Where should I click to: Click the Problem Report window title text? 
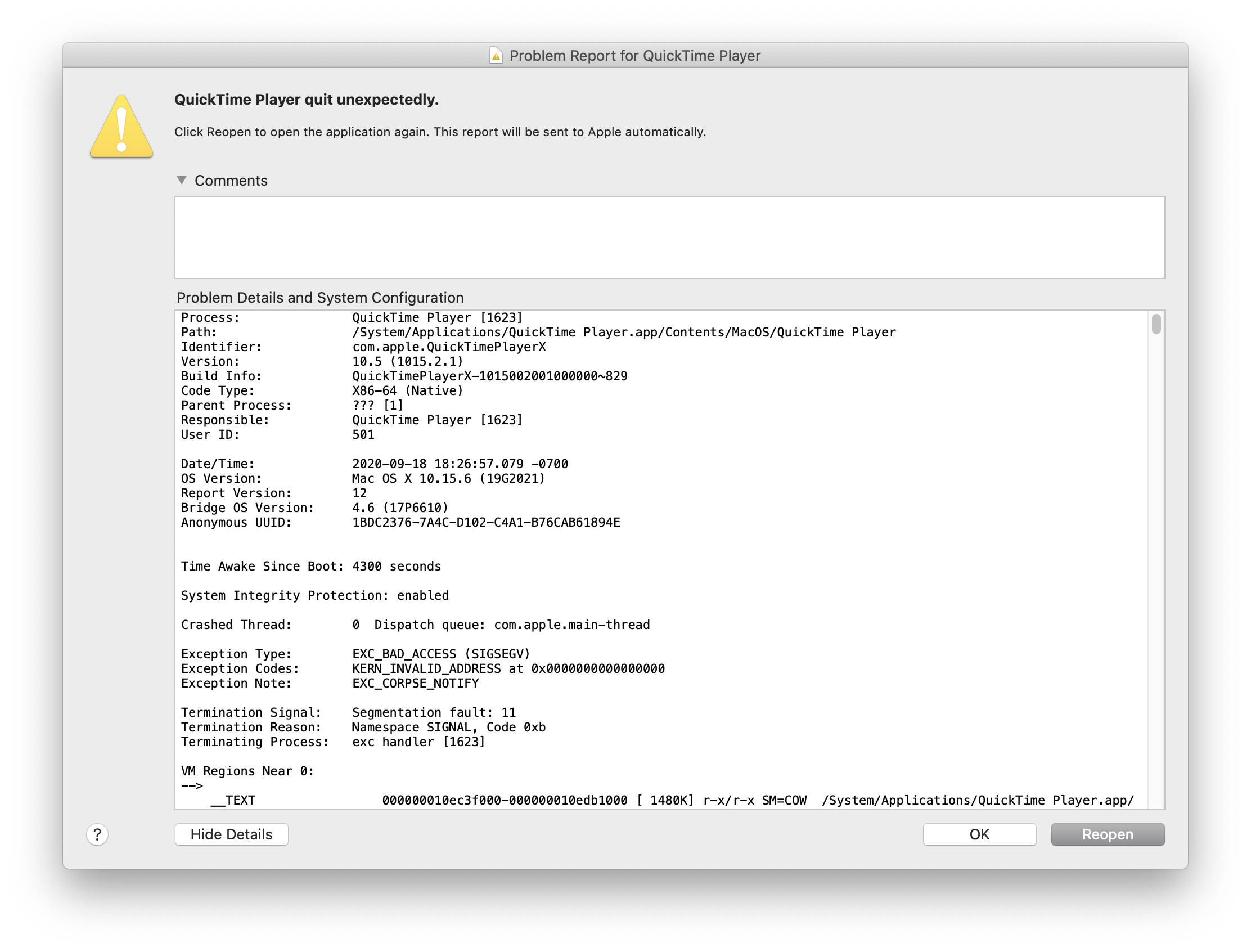[634, 56]
